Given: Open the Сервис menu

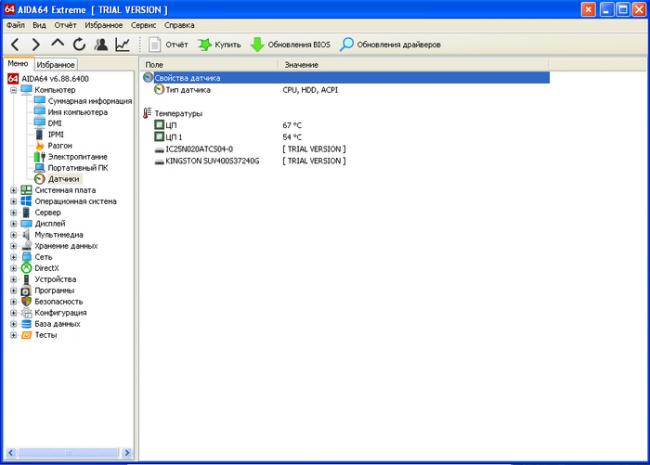Looking at the screenshot, I should (144, 23).
